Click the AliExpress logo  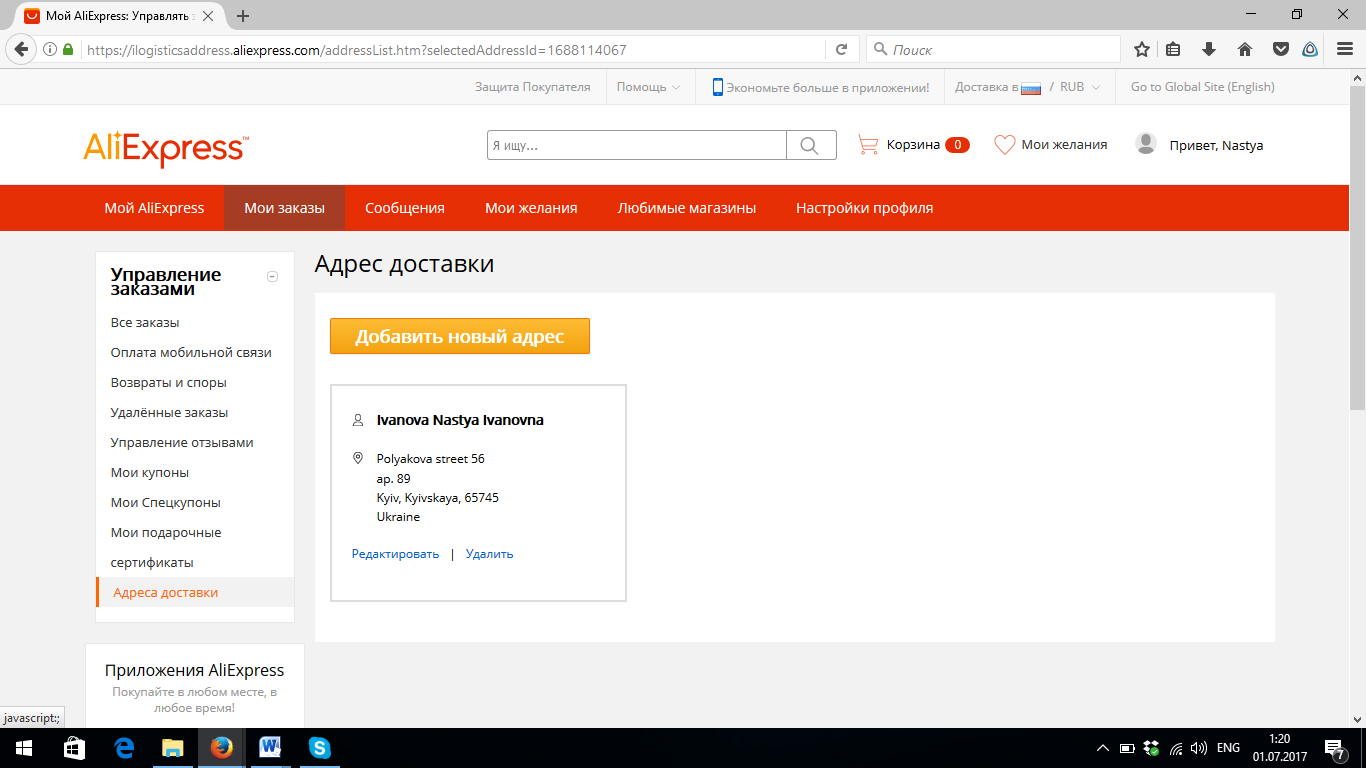point(166,149)
